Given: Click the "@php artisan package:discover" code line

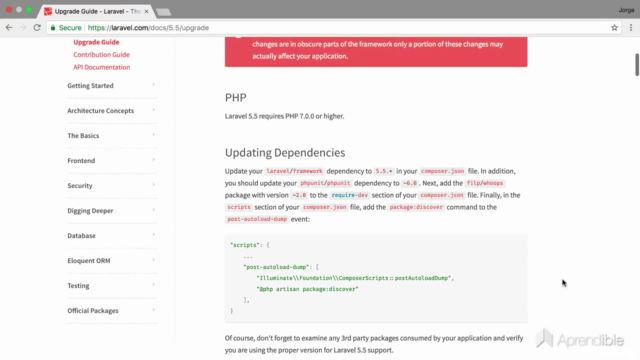Looking at the screenshot, I should click(307, 289).
